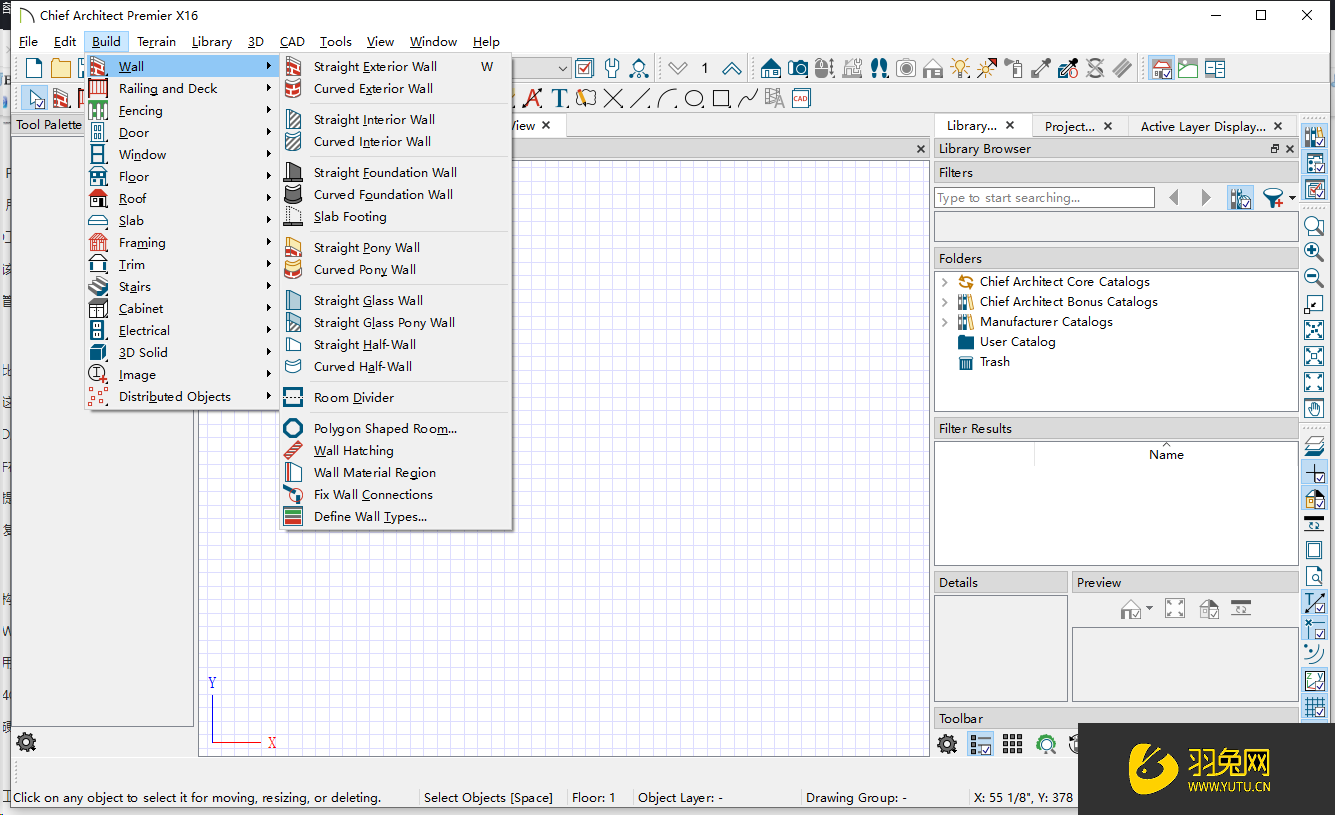
Task: Switch to Active Layer Display tab
Action: pos(1203,126)
